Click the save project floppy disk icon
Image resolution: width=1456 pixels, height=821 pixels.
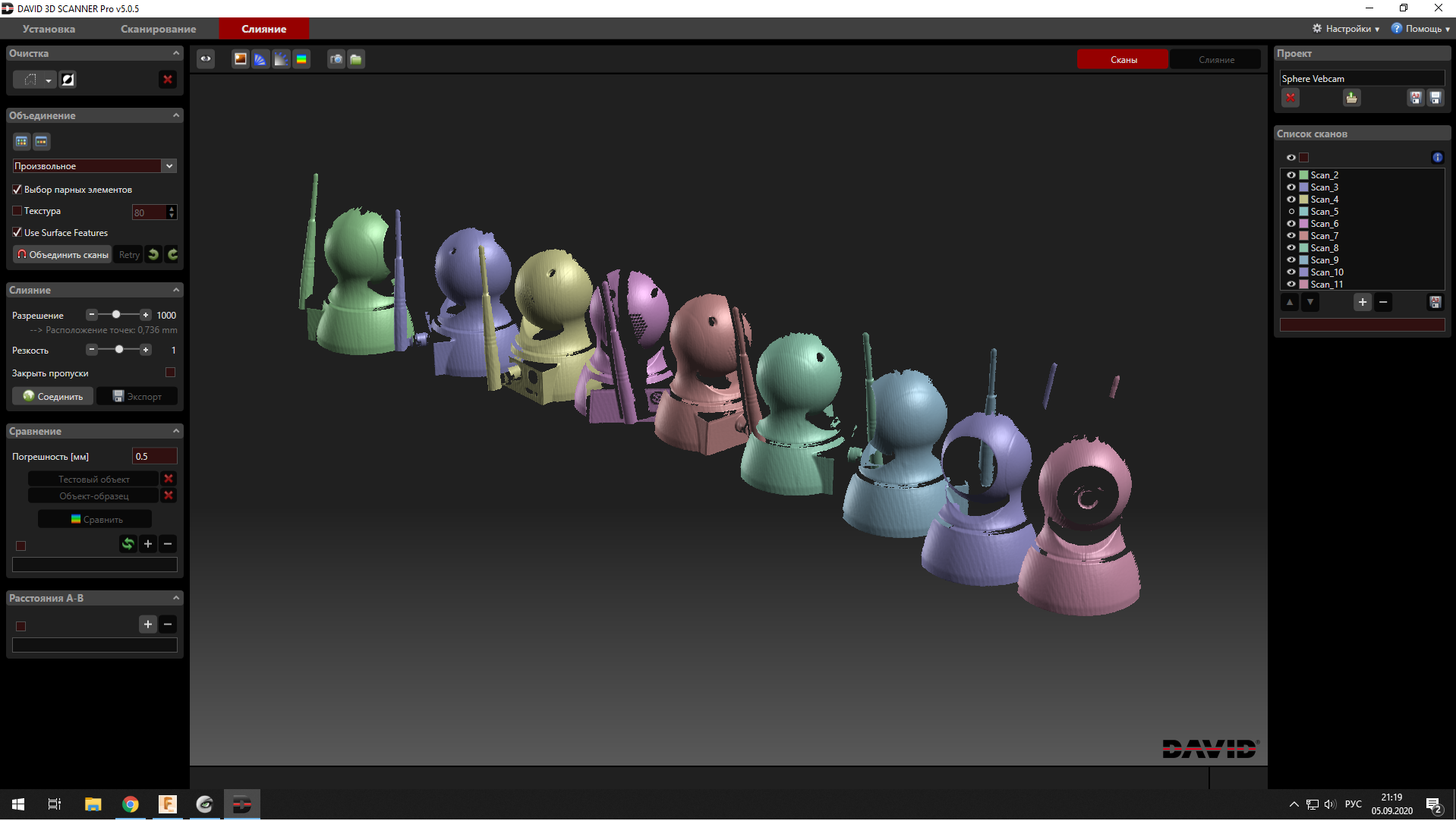[1435, 98]
